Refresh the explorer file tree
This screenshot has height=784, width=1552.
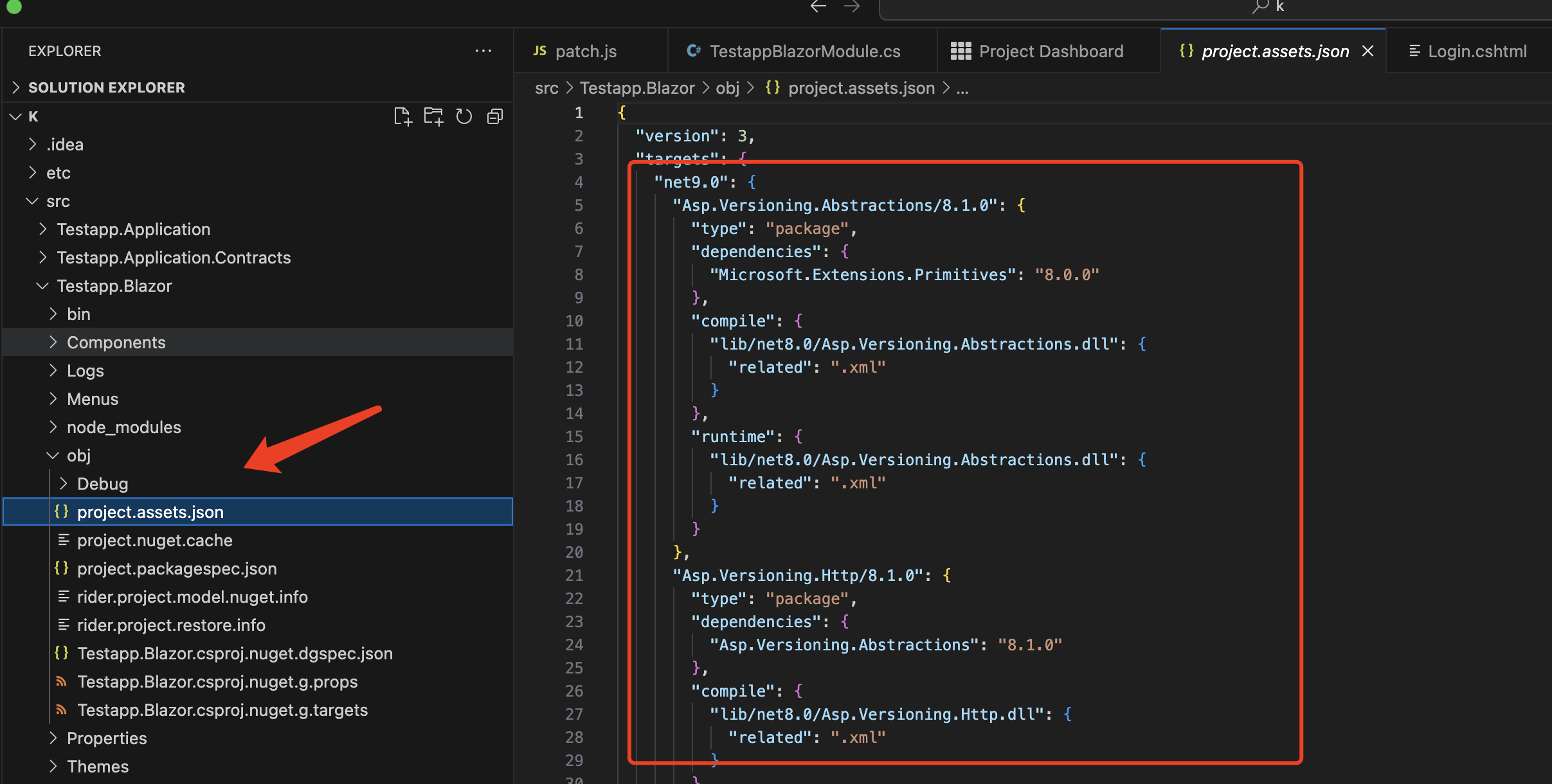click(x=464, y=116)
